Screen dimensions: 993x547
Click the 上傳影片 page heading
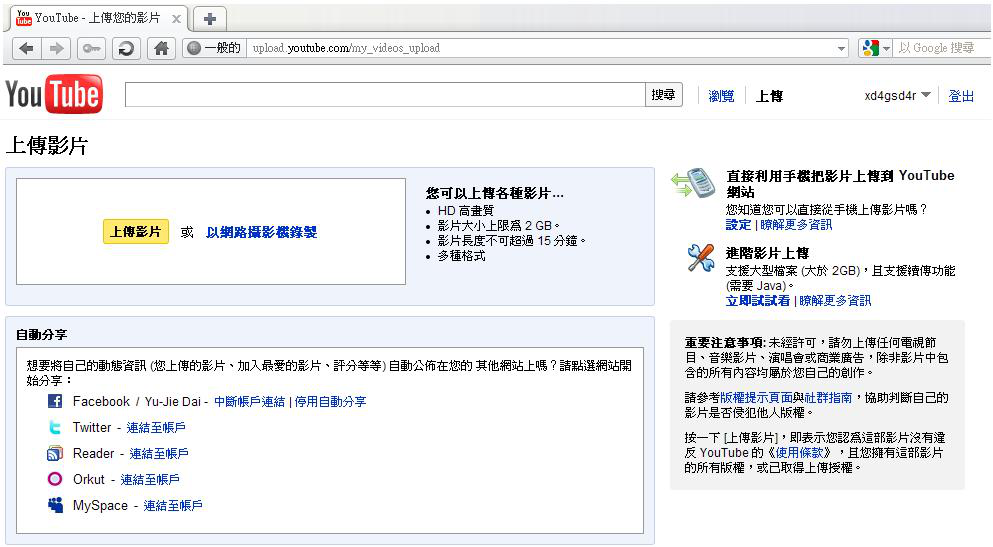point(47,146)
